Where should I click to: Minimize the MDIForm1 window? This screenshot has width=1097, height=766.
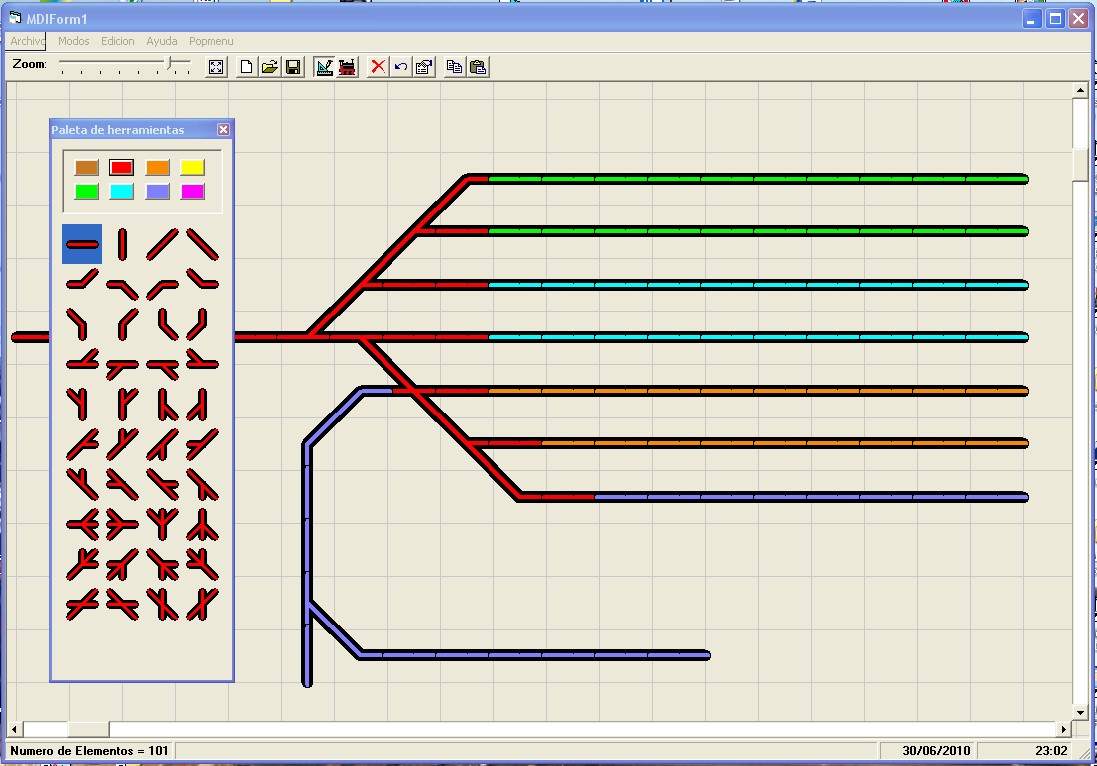click(1032, 19)
